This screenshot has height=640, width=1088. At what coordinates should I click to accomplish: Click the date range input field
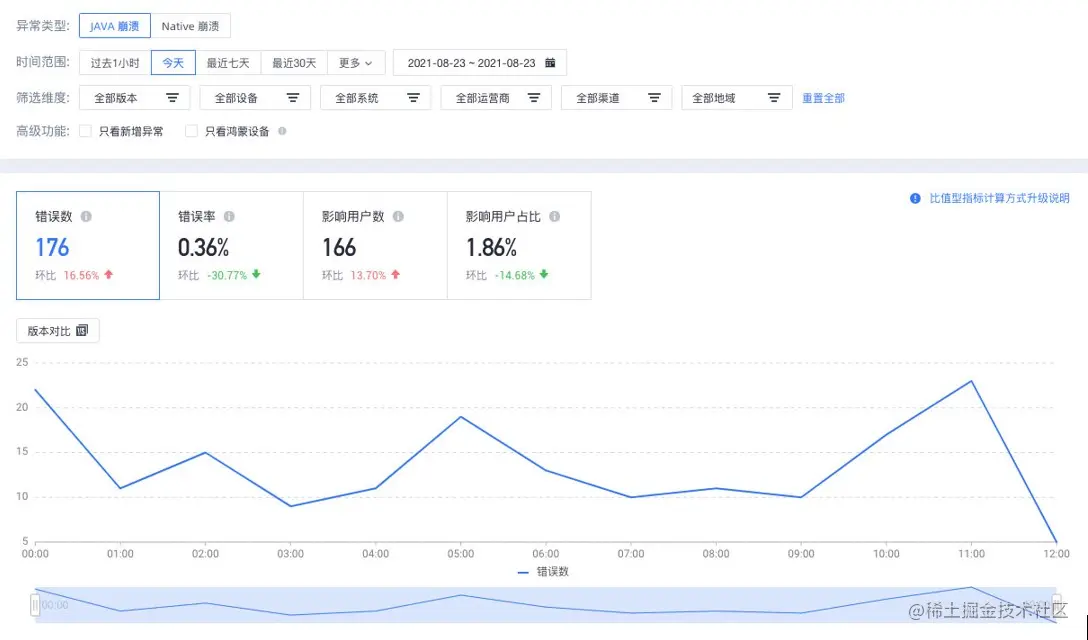479,62
